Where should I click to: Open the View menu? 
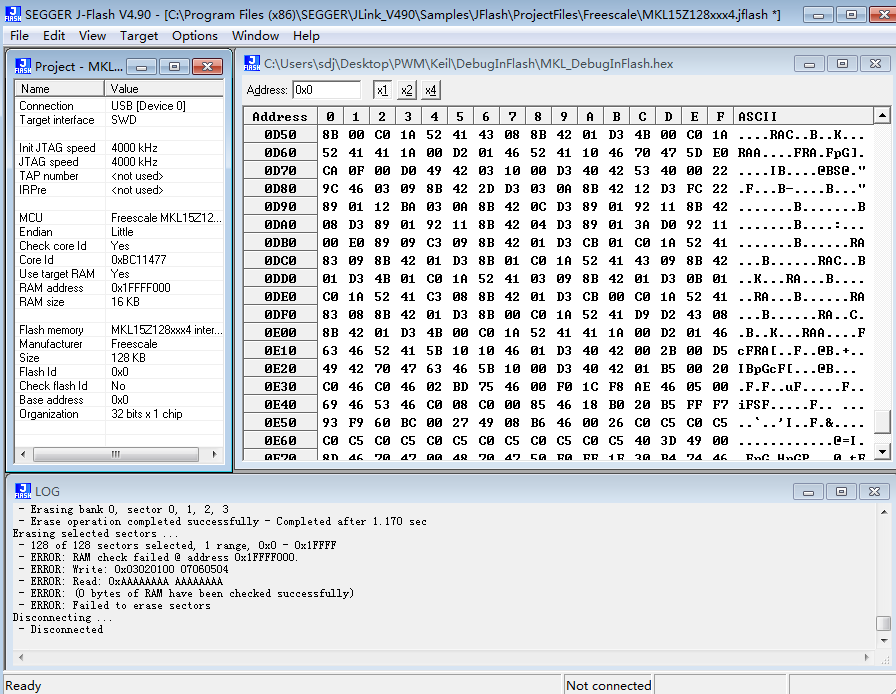point(92,35)
